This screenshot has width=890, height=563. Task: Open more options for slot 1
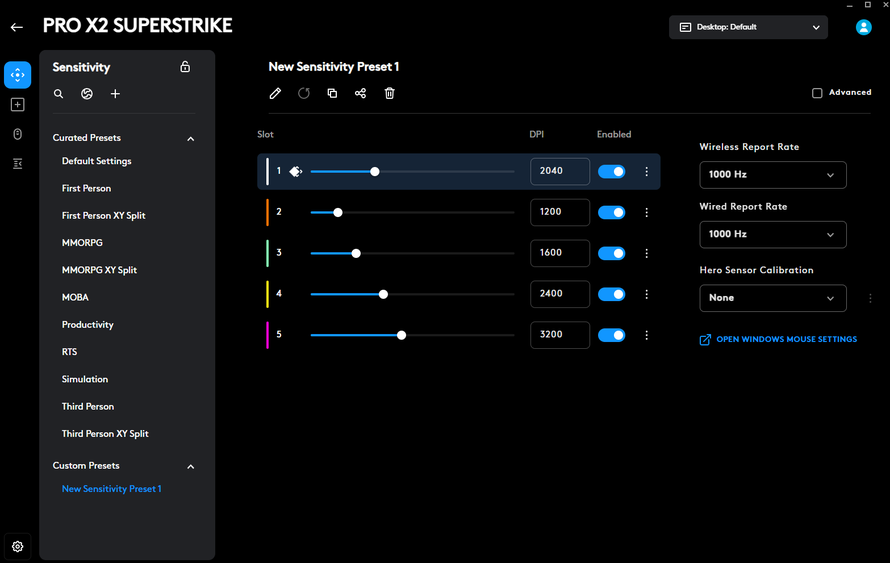646,171
